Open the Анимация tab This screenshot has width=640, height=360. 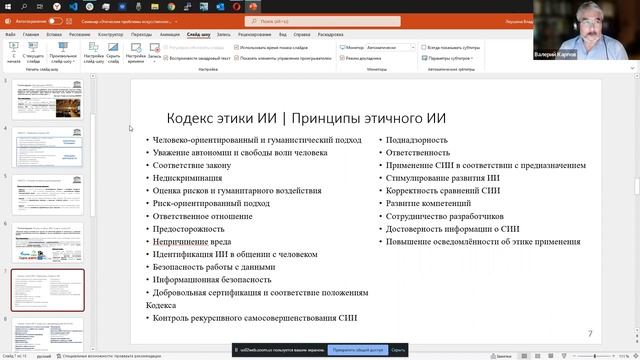169,35
